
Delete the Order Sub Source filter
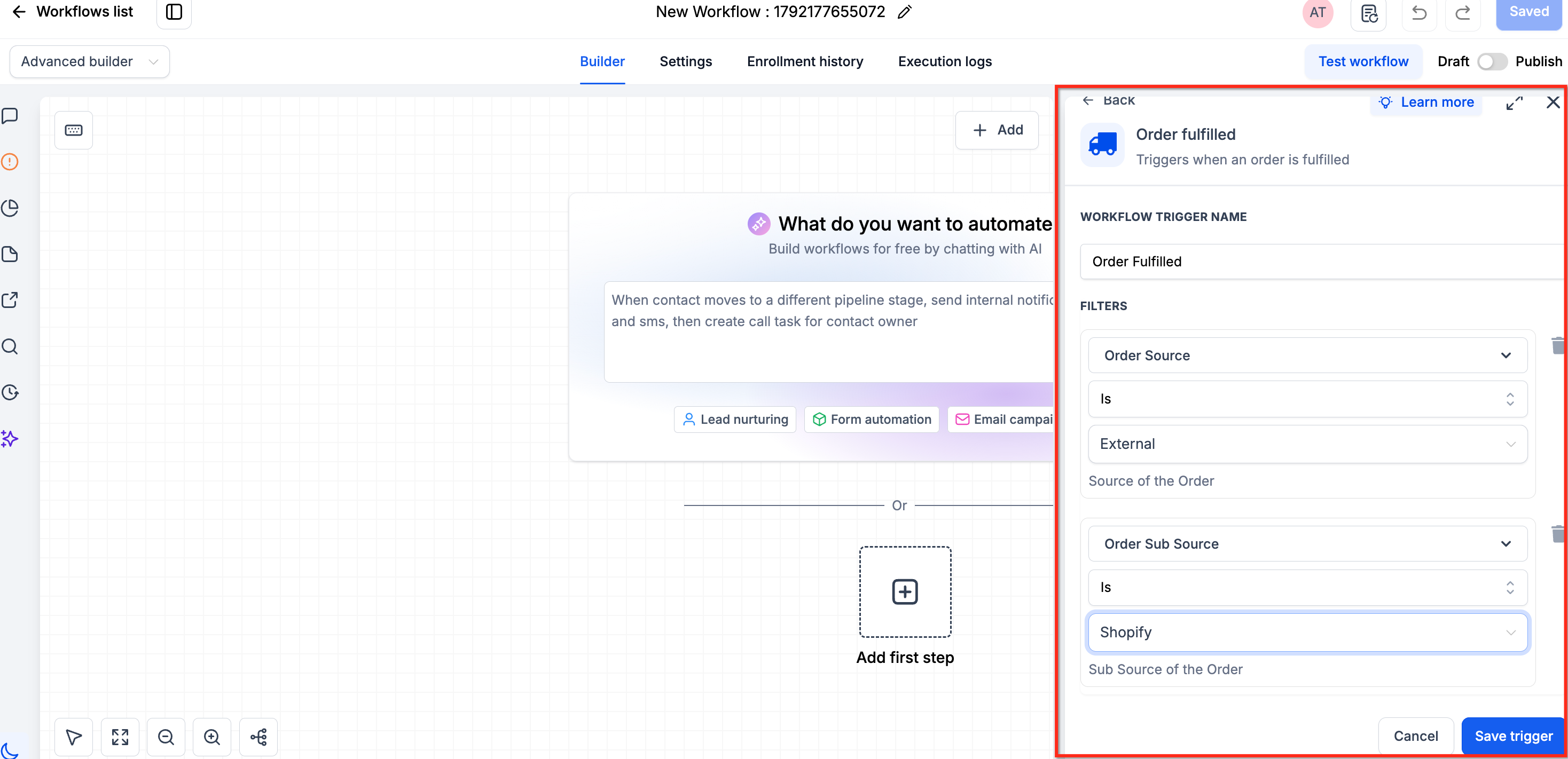[1558, 534]
